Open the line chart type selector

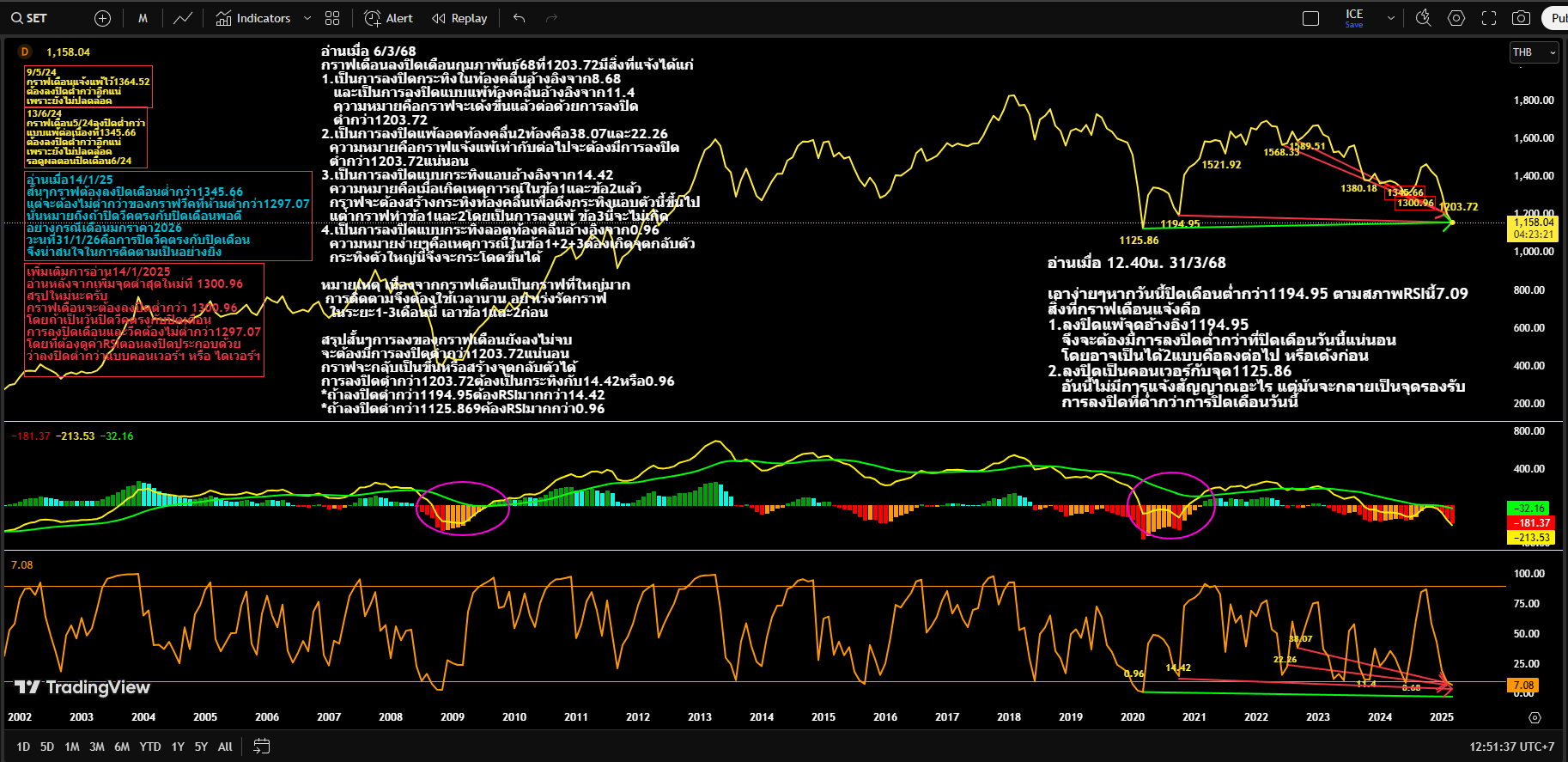pyautogui.click(x=183, y=18)
